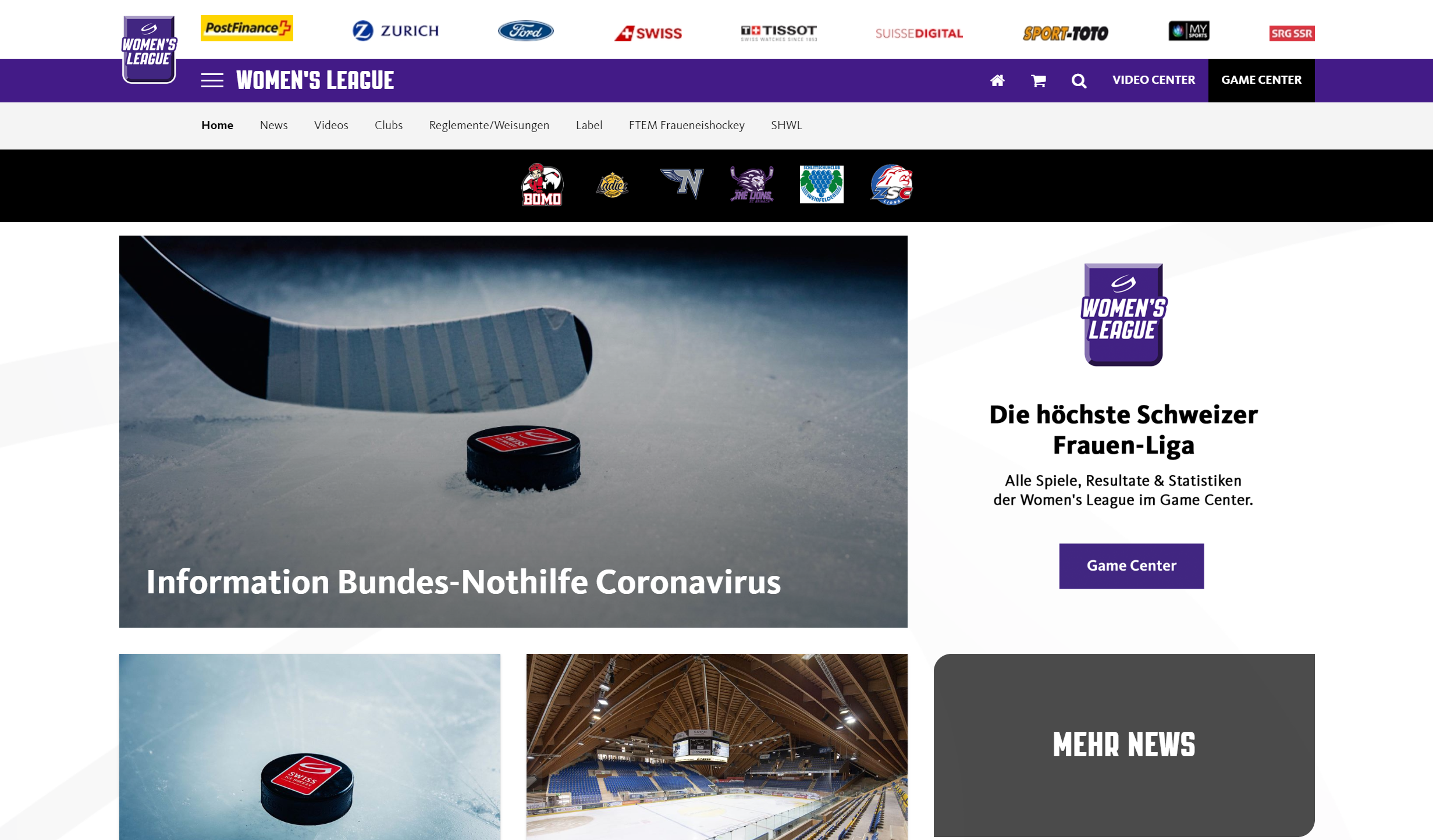The image size is (1433, 840).
Task: Click the search magnifier icon
Action: 1079,80
